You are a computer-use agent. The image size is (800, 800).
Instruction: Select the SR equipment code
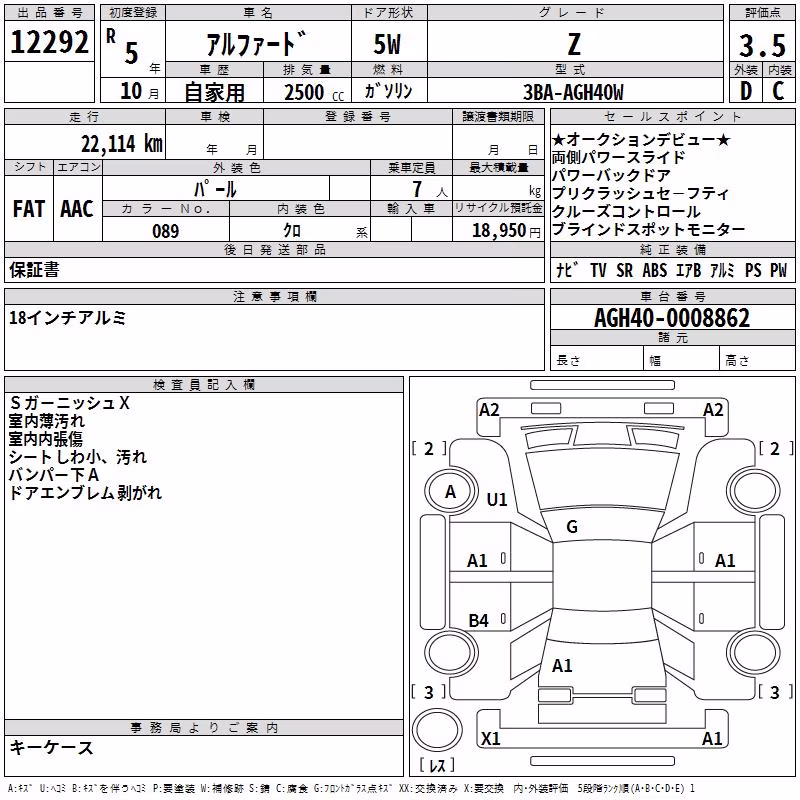coord(624,270)
